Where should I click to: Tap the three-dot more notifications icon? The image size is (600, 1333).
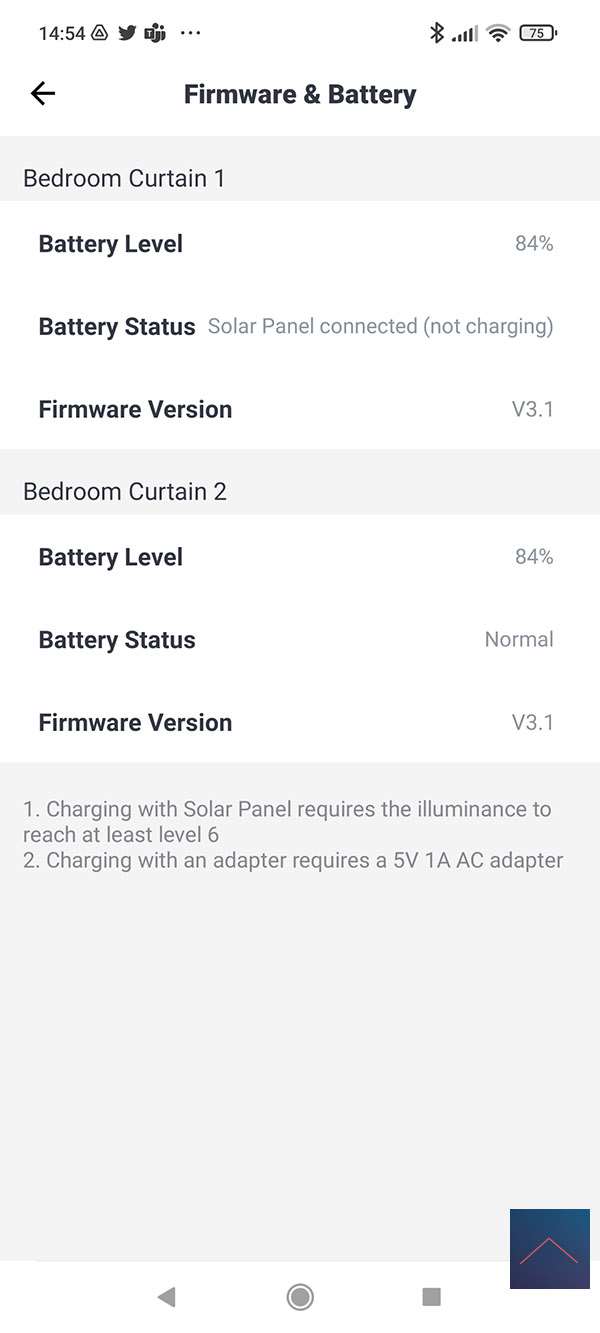[x=190, y=33]
